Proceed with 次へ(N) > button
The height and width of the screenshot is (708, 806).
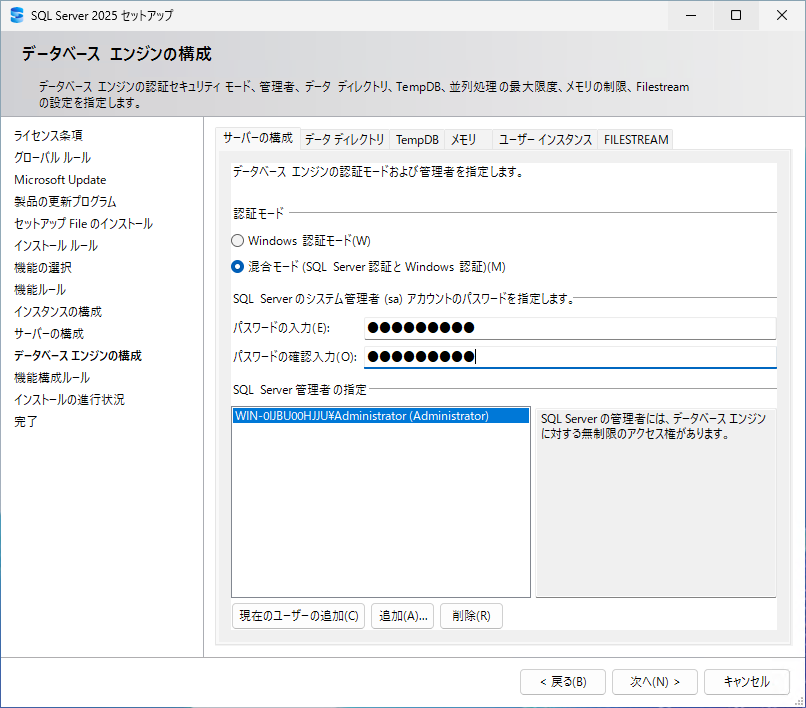pos(655,682)
